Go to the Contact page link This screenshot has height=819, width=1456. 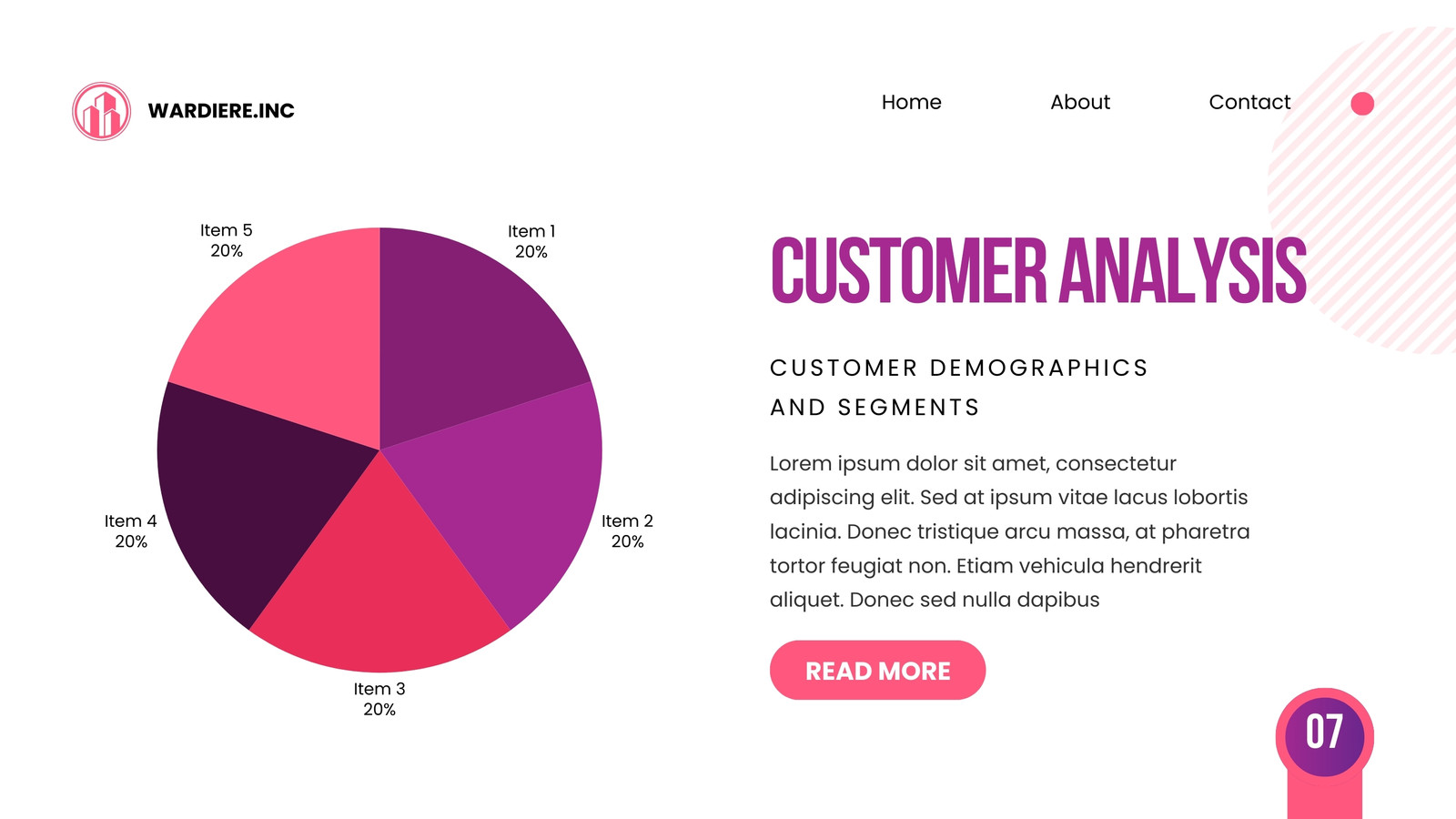[x=1249, y=102]
